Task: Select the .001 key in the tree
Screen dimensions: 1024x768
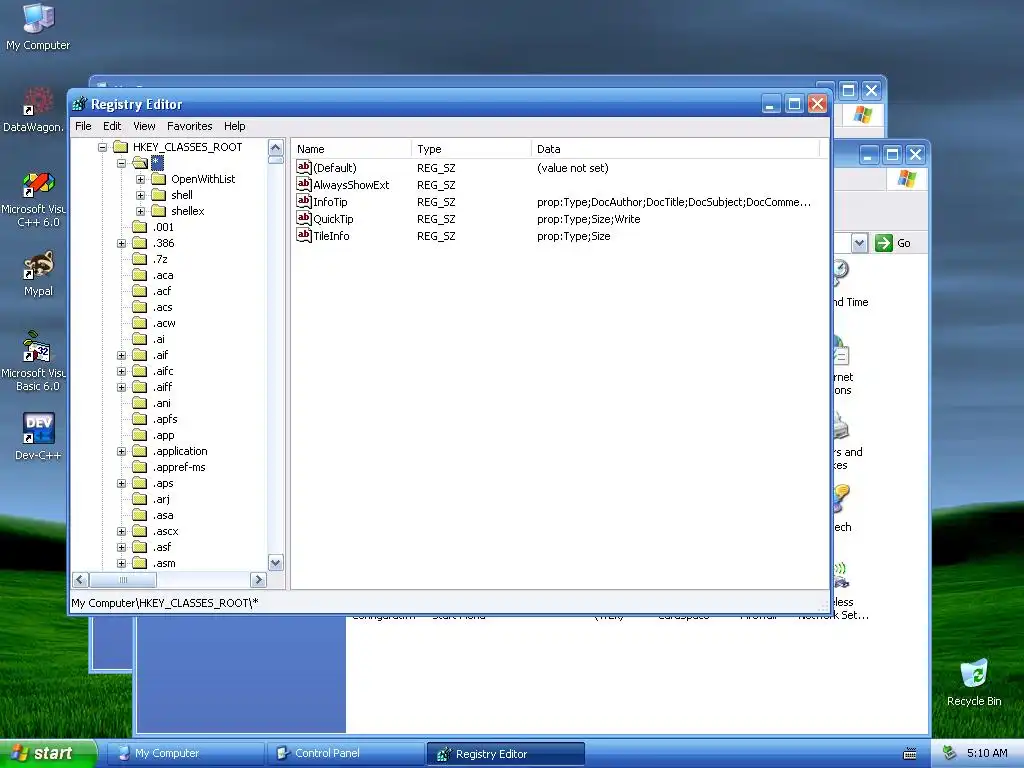Action: (163, 227)
